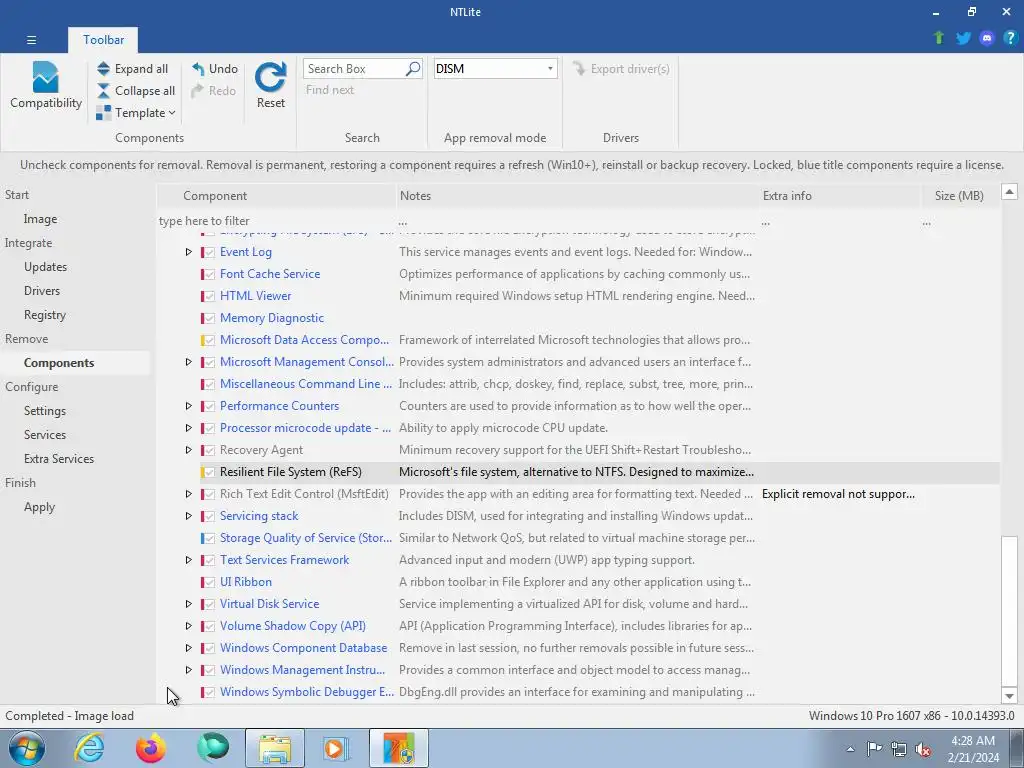
Task: Uncheck Windows Symbolic Debugger Engine checkbox
Action: [209, 692]
